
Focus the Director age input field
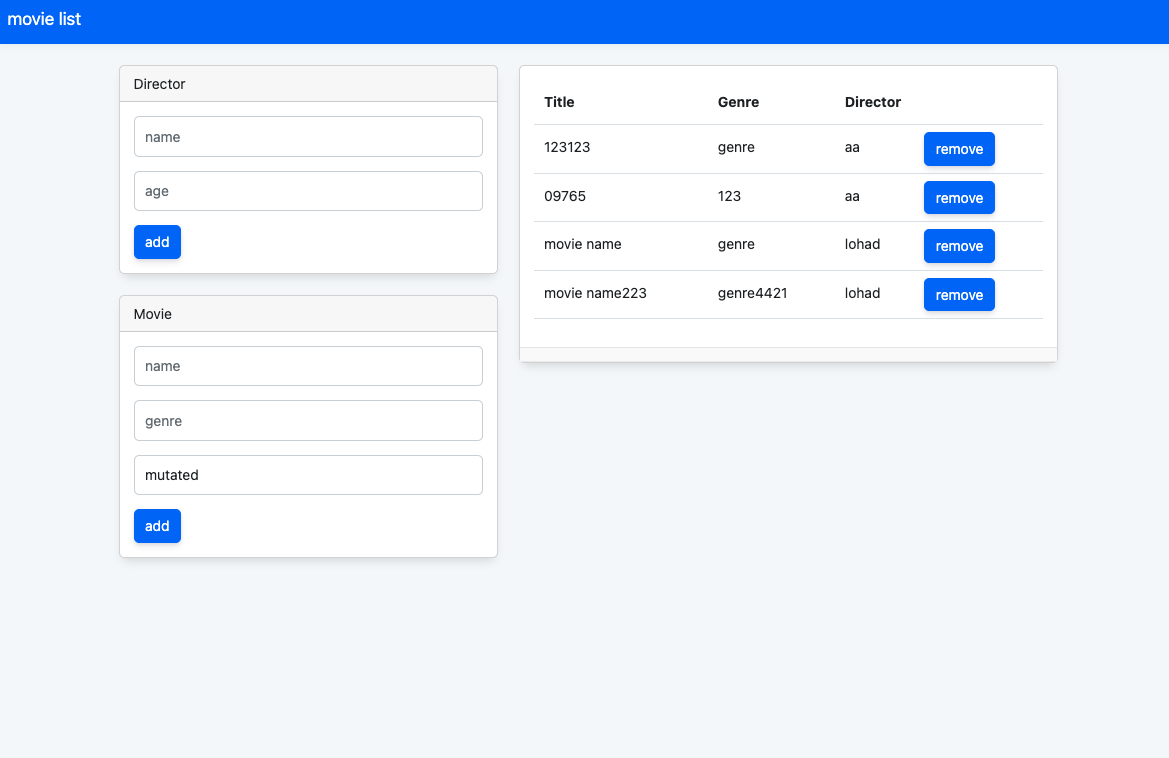[x=308, y=191]
